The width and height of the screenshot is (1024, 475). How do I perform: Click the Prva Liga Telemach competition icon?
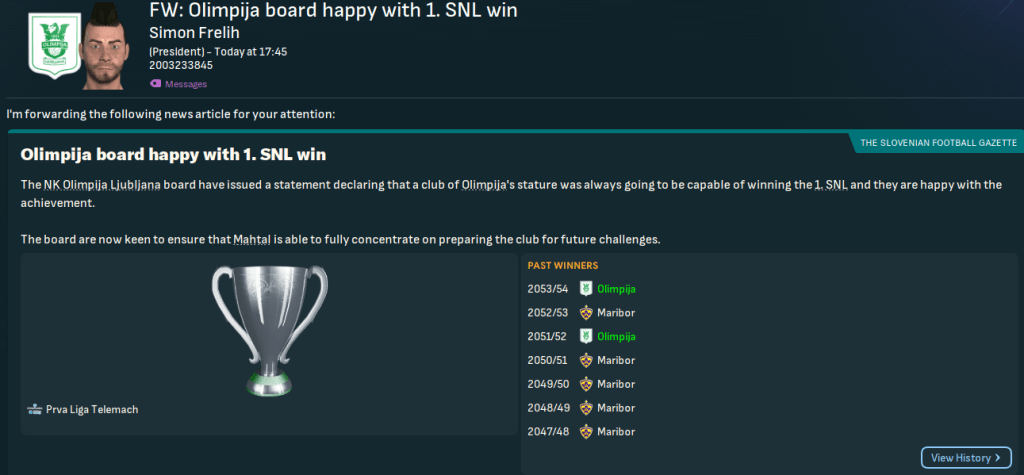coord(35,409)
